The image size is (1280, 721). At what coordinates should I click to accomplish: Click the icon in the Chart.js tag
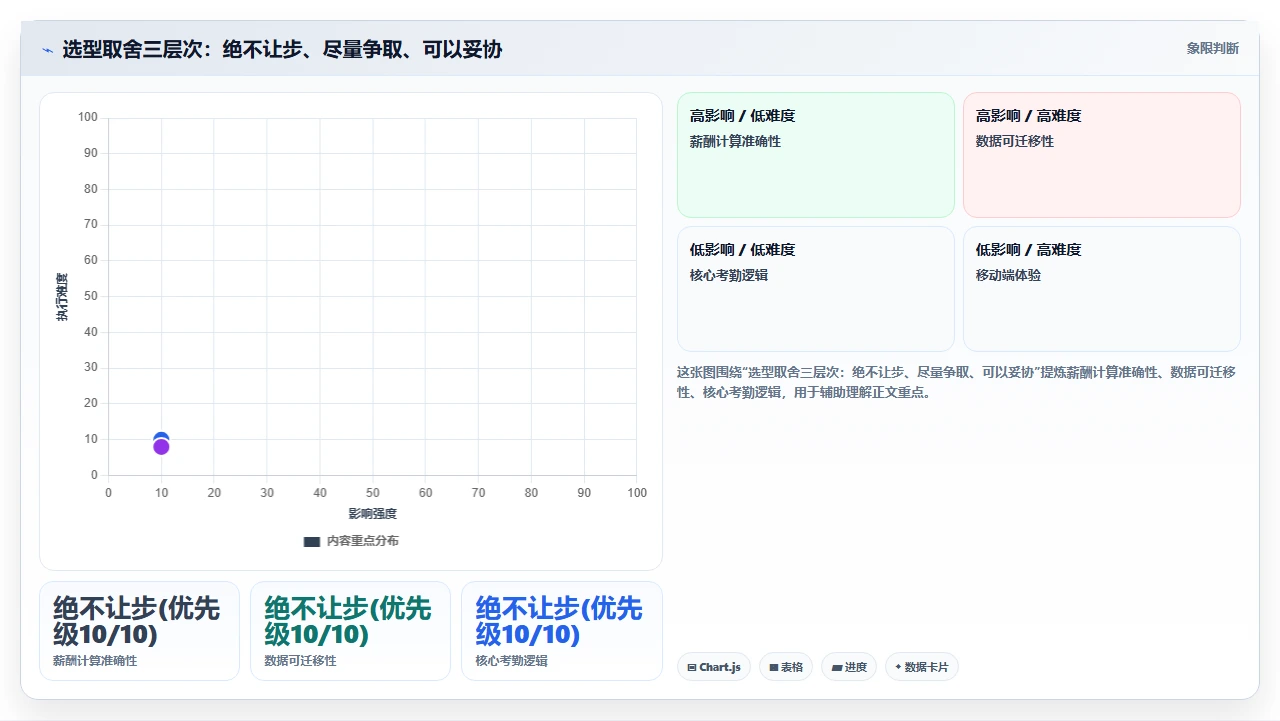[692, 667]
